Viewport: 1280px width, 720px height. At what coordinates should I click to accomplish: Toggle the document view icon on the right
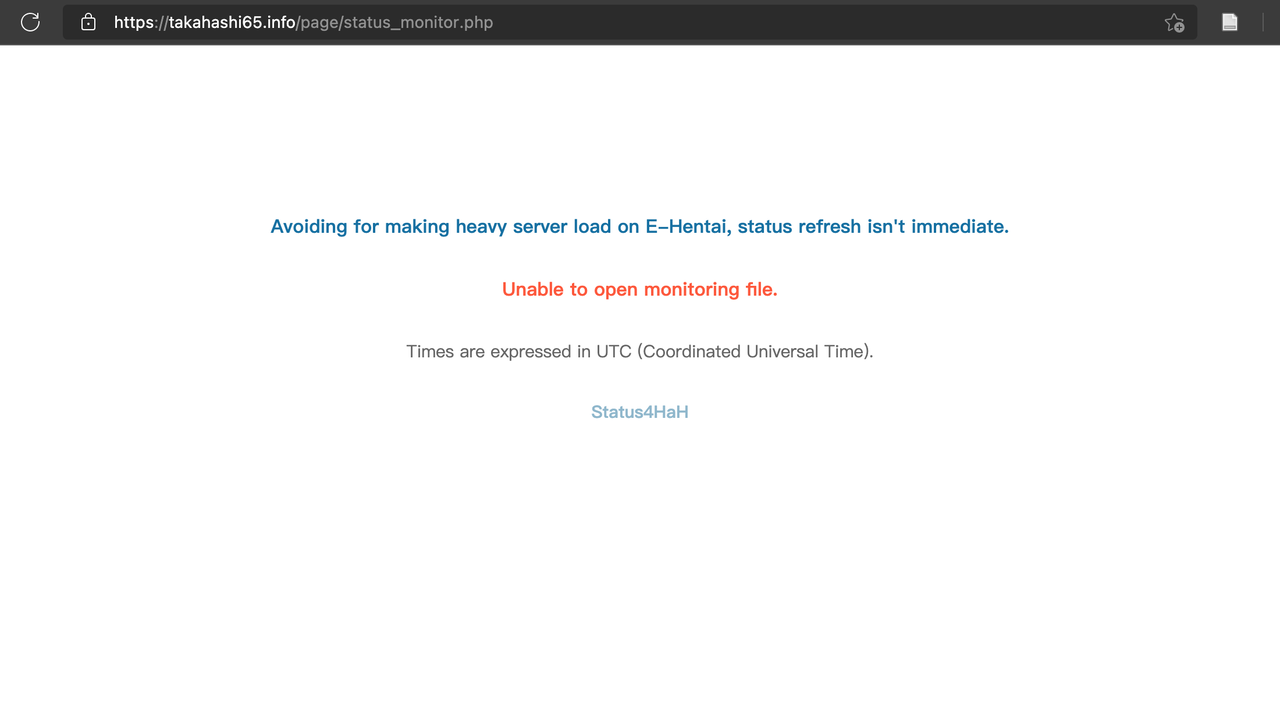pyautogui.click(x=1229, y=22)
